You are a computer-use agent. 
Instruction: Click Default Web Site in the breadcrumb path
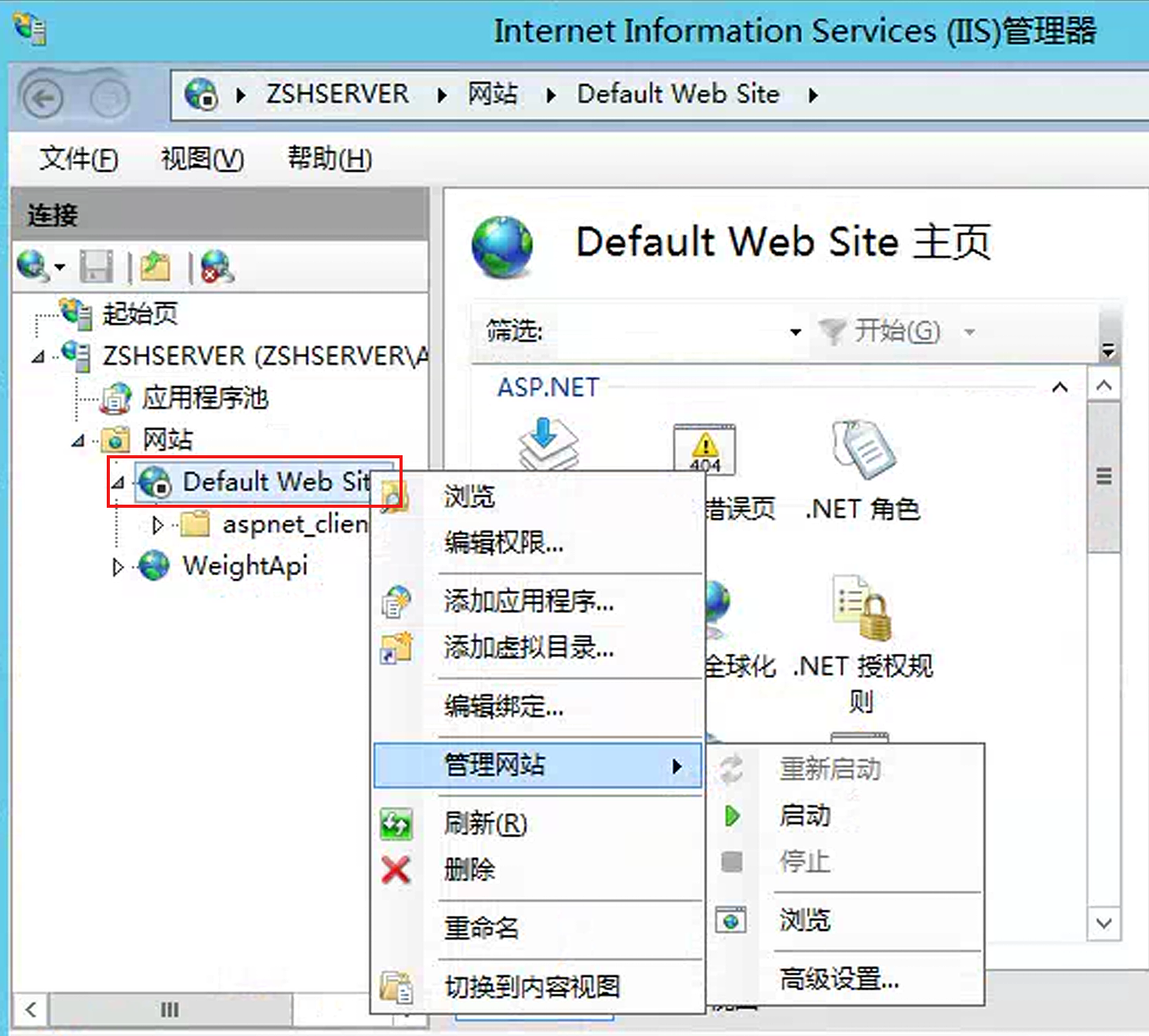click(678, 94)
